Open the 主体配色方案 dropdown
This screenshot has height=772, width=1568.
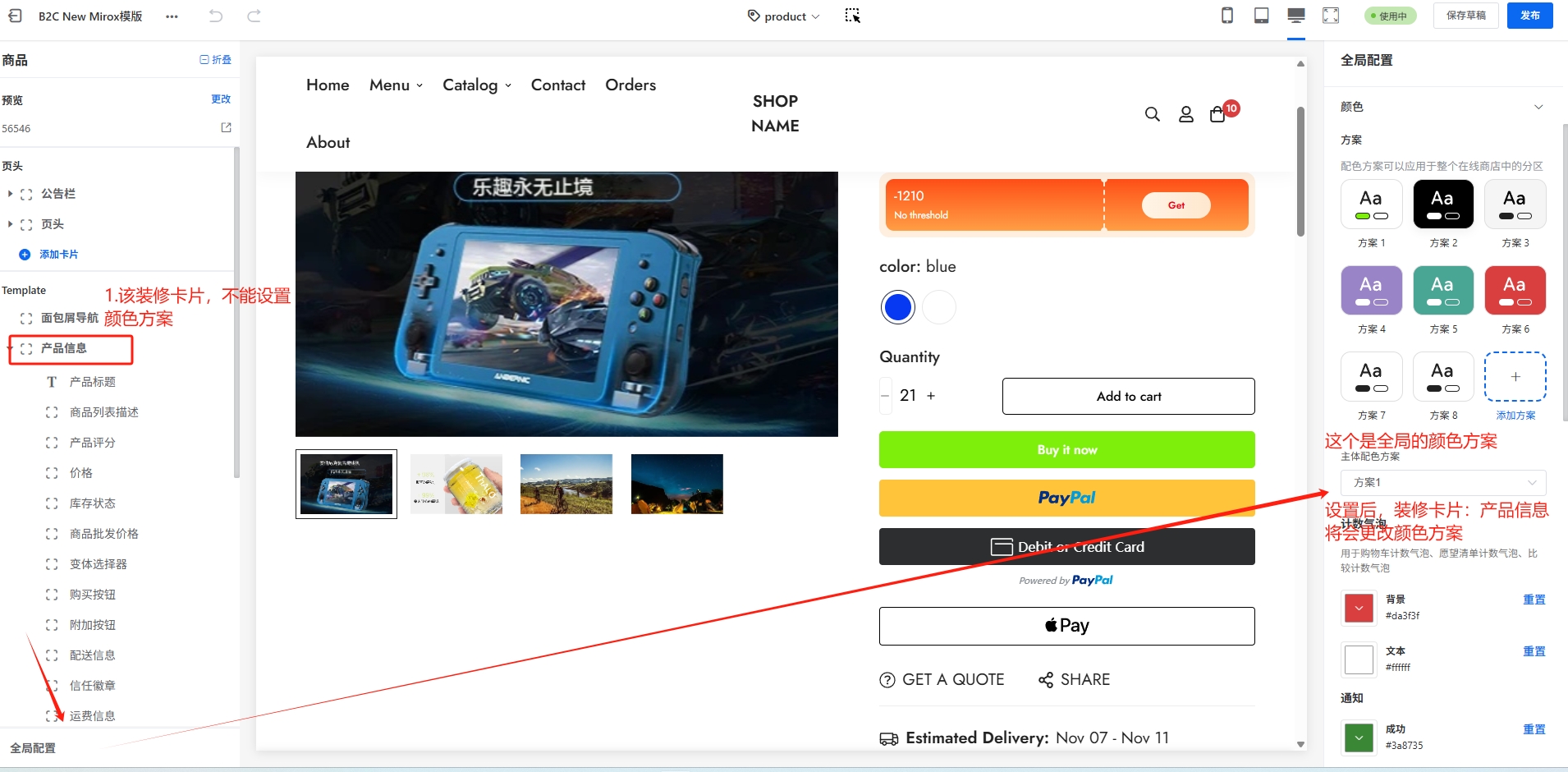point(1443,482)
